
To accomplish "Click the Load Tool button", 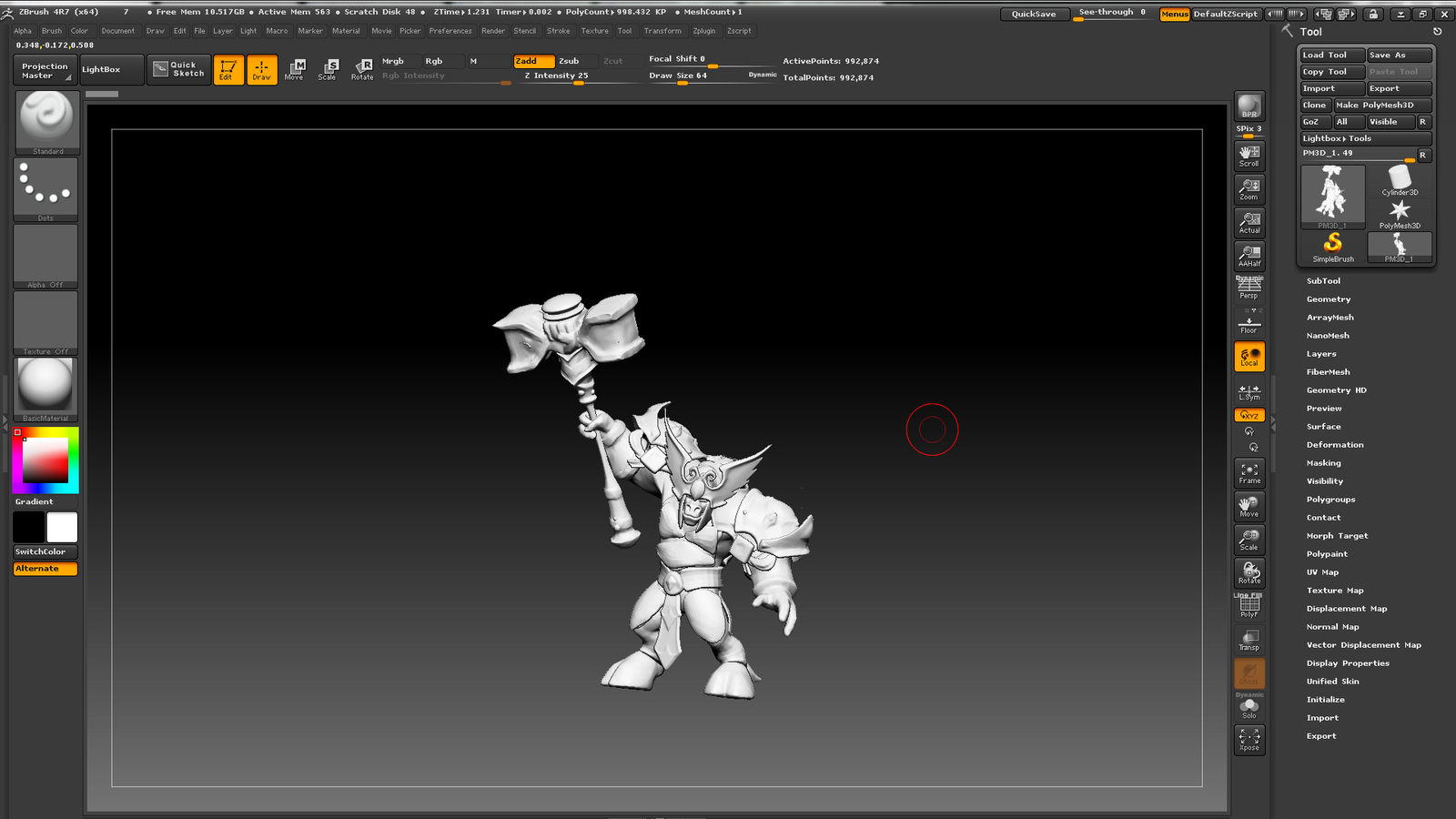I will tap(1332, 56).
